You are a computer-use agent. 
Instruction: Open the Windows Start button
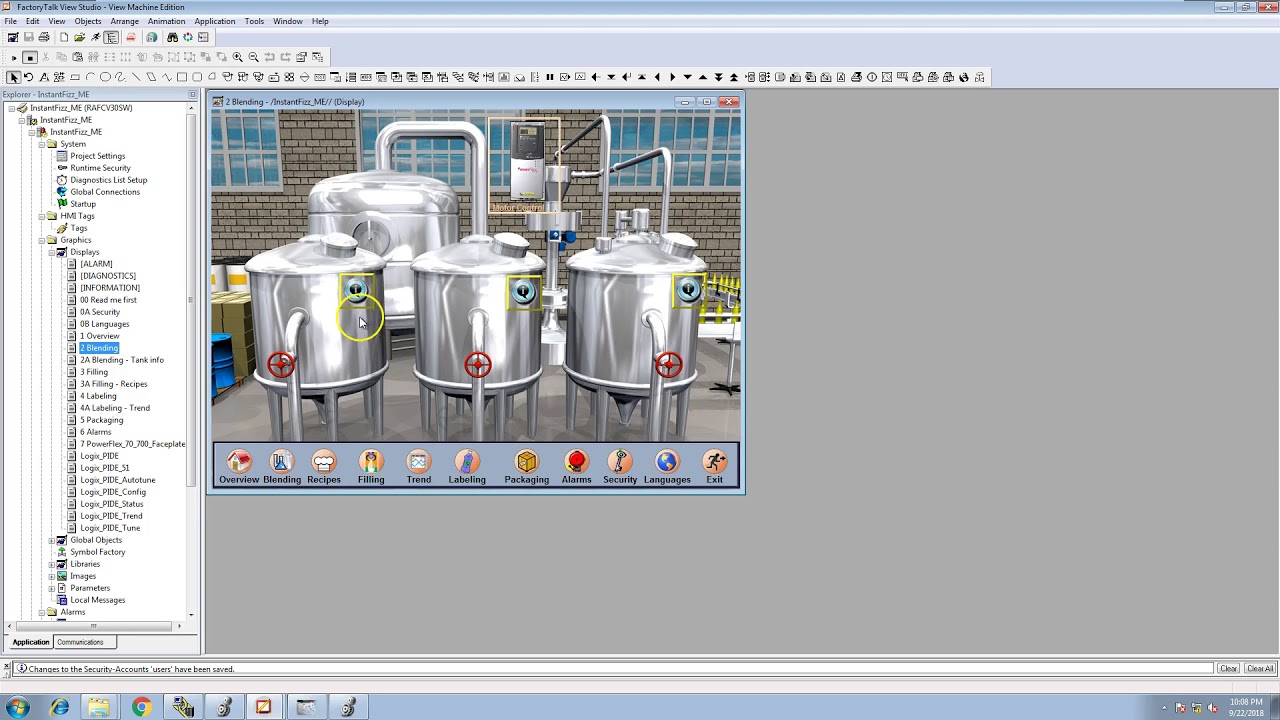click(17, 708)
